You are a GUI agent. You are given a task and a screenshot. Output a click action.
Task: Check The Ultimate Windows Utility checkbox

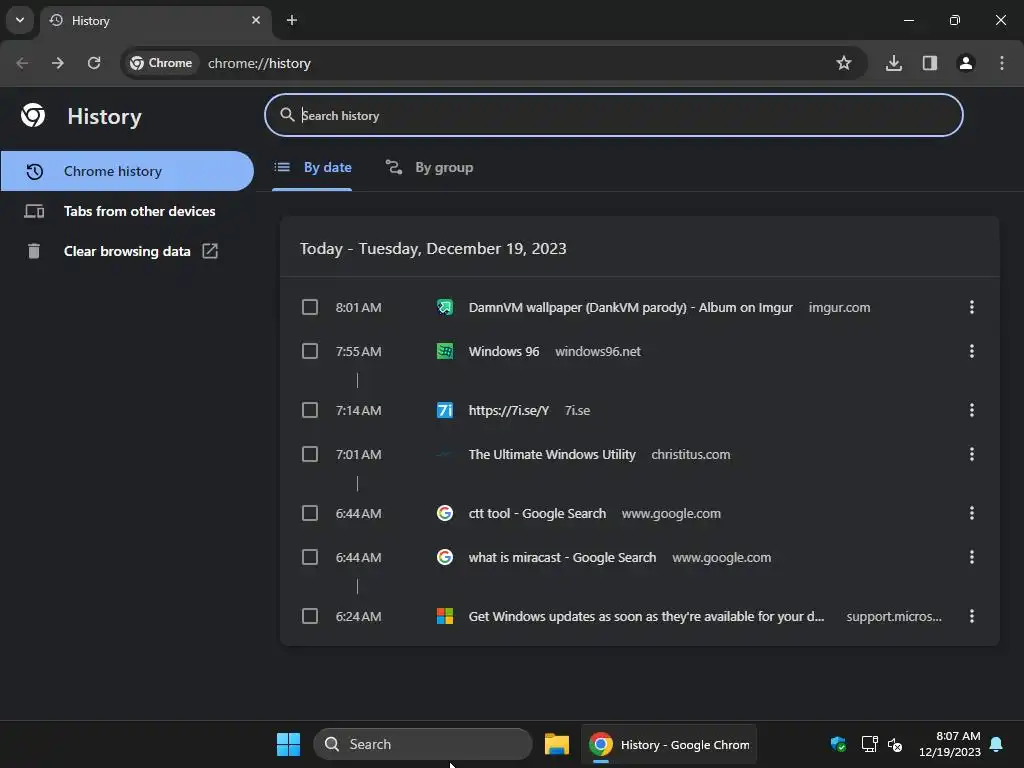310,455
